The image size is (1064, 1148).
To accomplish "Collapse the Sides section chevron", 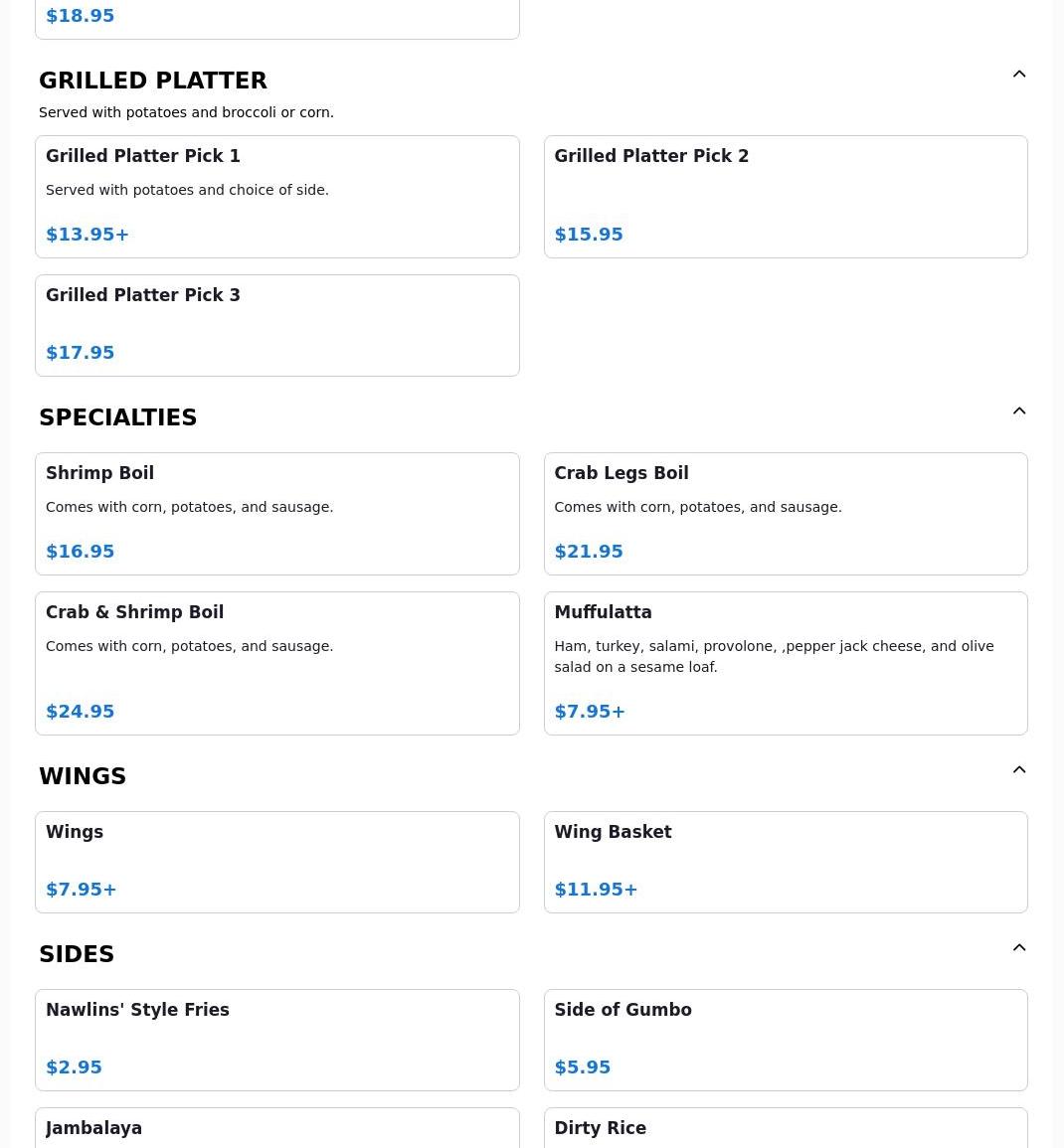I will (1019, 948).
